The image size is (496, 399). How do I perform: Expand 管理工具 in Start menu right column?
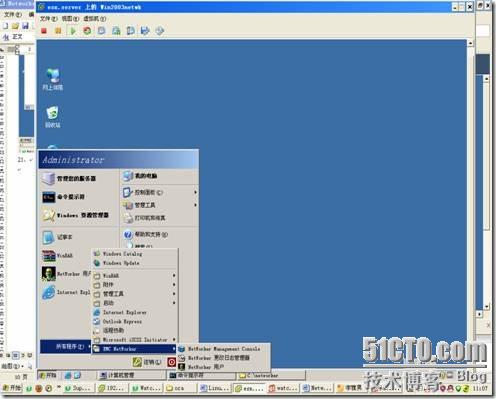[159, 205]
